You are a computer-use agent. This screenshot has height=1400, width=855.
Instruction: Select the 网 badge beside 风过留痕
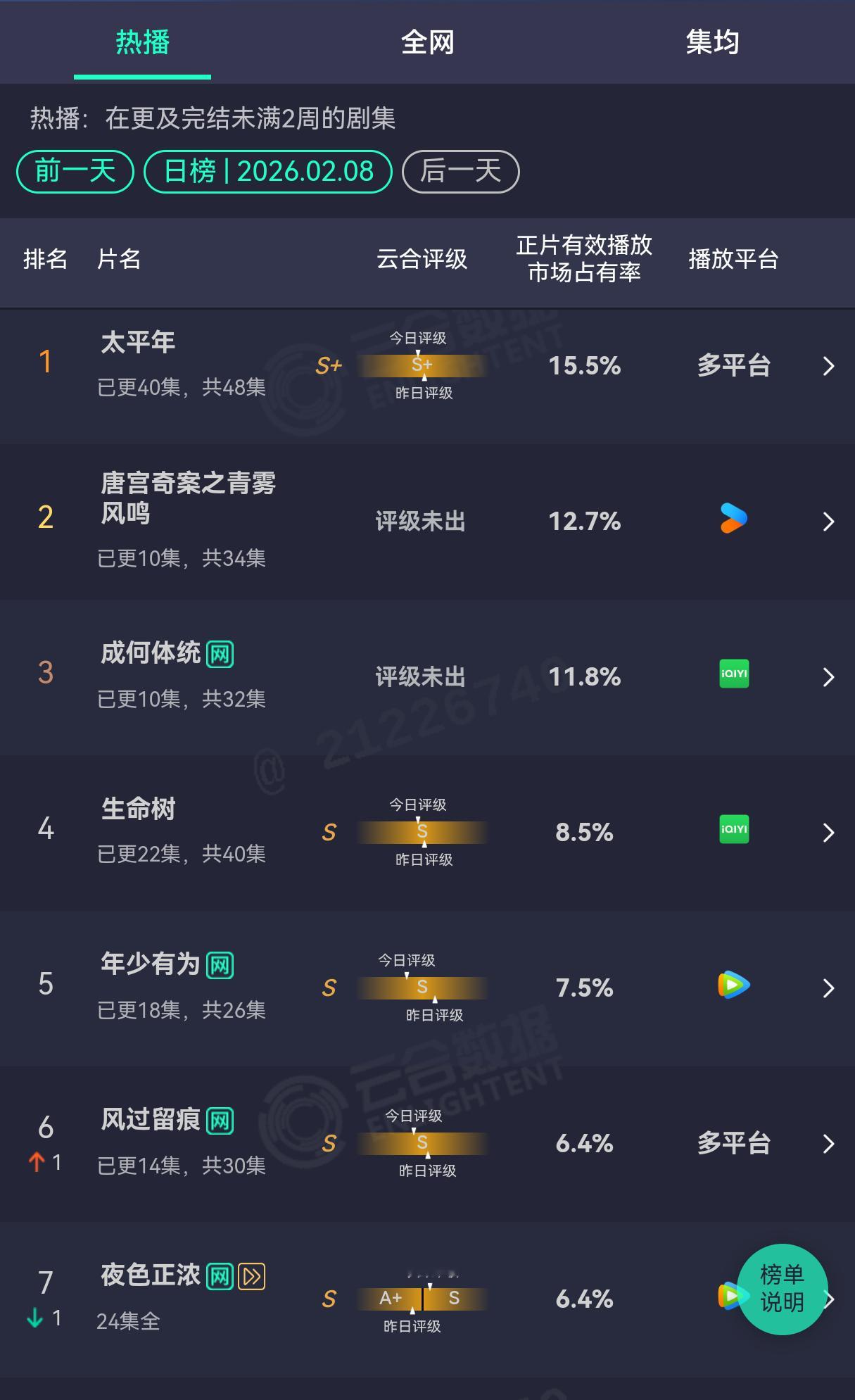220,1118
